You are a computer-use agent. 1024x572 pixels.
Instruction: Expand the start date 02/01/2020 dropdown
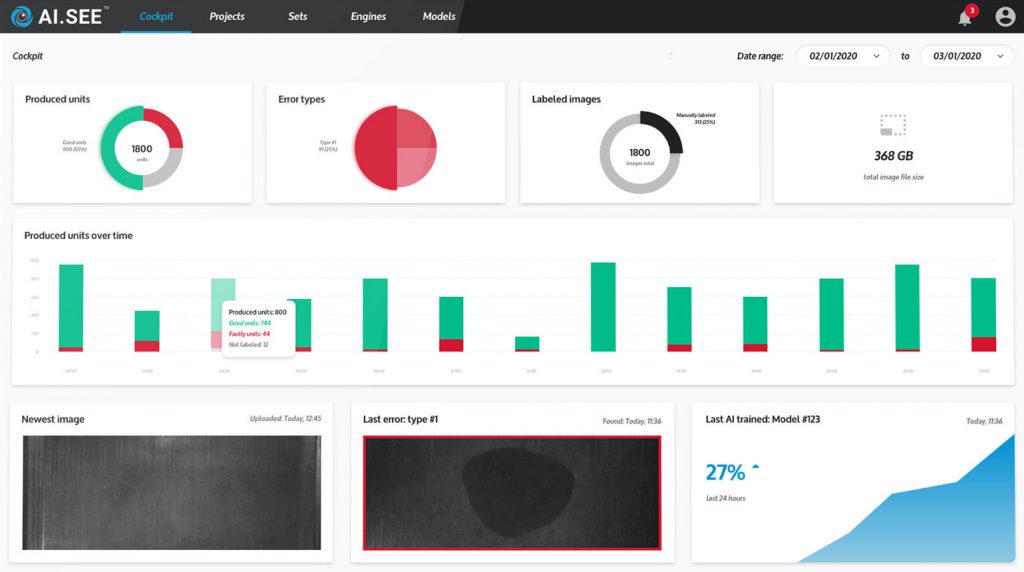[x=842, y=56]
